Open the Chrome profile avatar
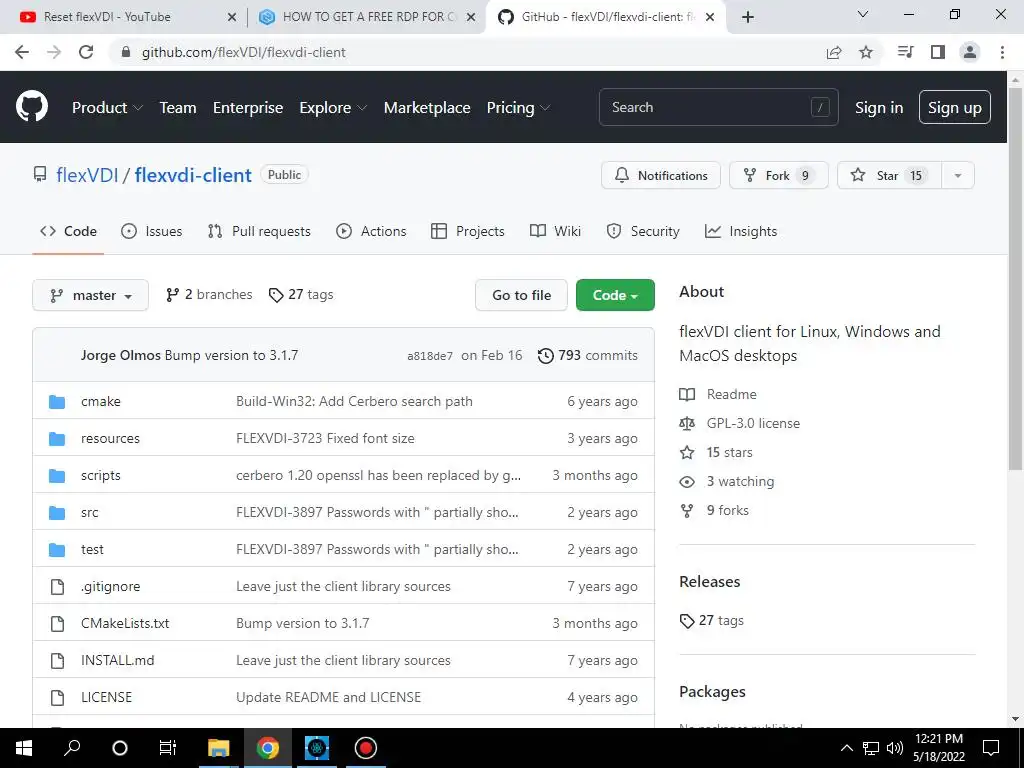 pyautogui.click(x=970, y=52)
